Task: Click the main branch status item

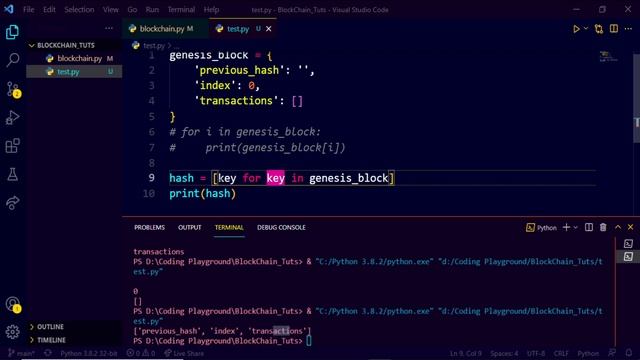Action: [x=21, y=353]
